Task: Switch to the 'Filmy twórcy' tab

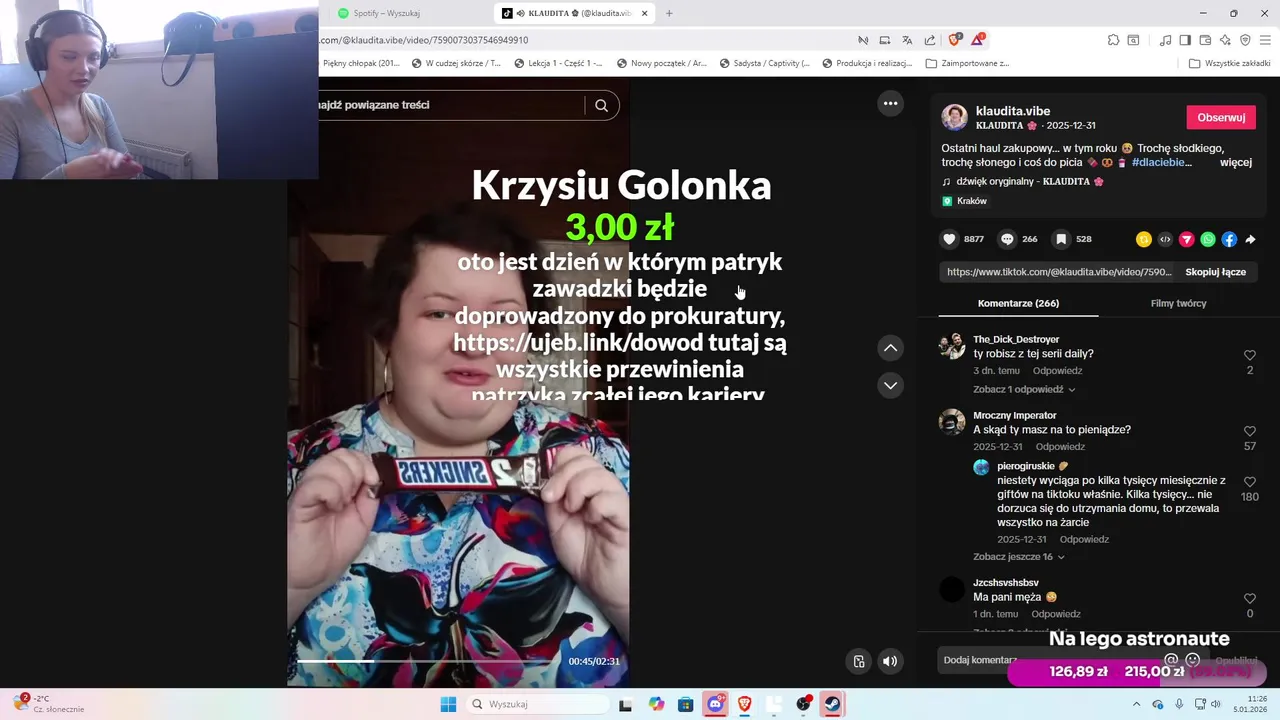Action: 1178,303
